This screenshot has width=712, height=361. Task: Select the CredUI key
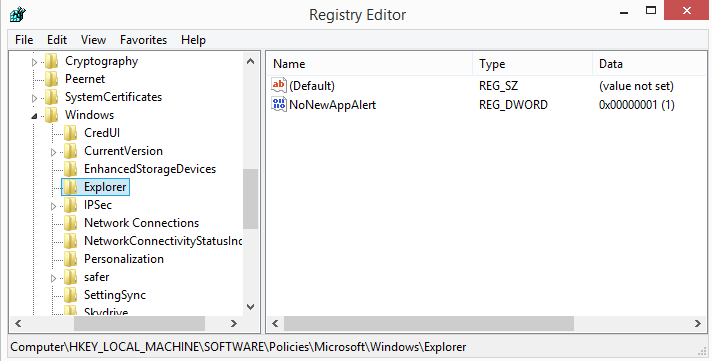(102, 133)
